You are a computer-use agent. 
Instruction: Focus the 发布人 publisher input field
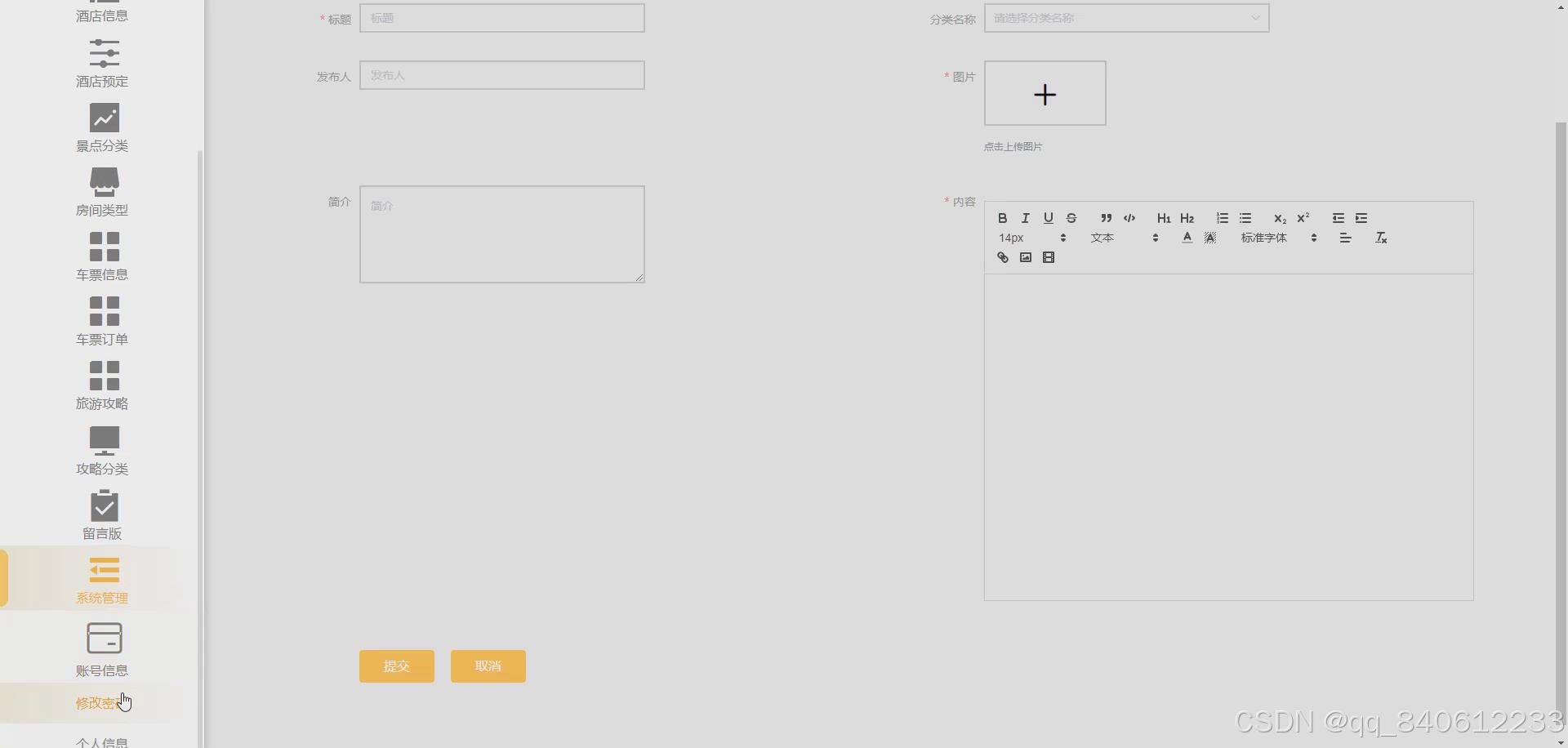(501, 75)
